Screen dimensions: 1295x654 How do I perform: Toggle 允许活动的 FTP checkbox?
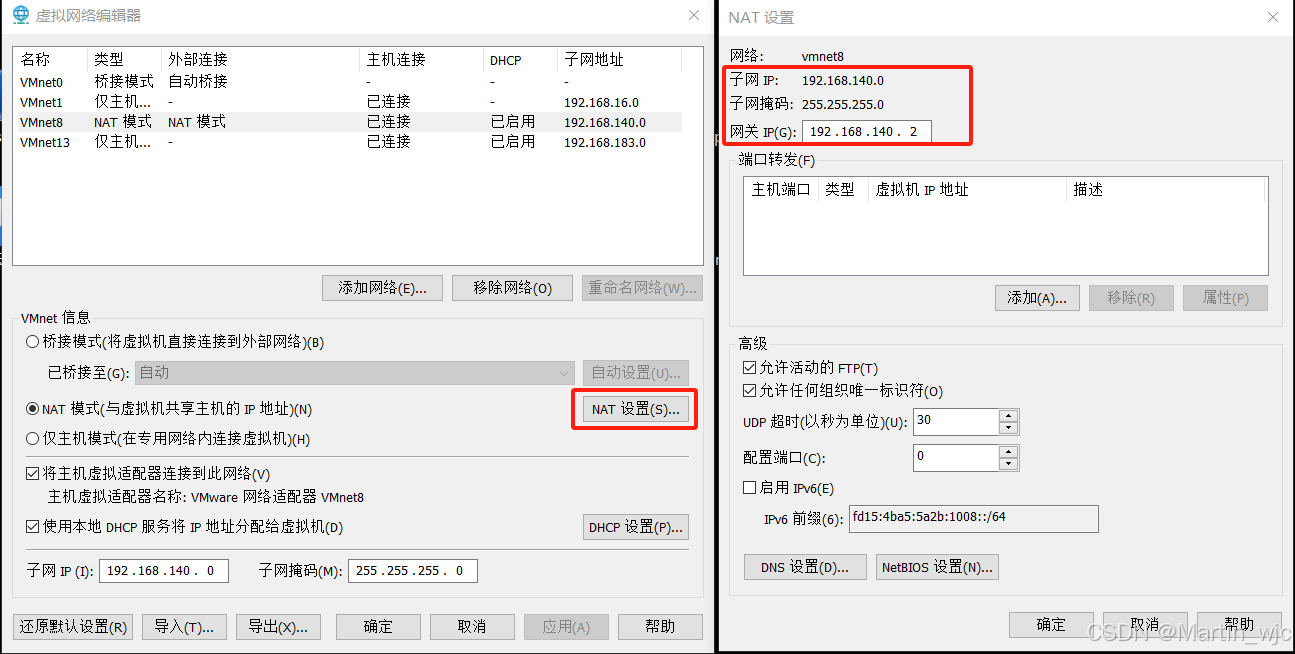click(750, 368)
